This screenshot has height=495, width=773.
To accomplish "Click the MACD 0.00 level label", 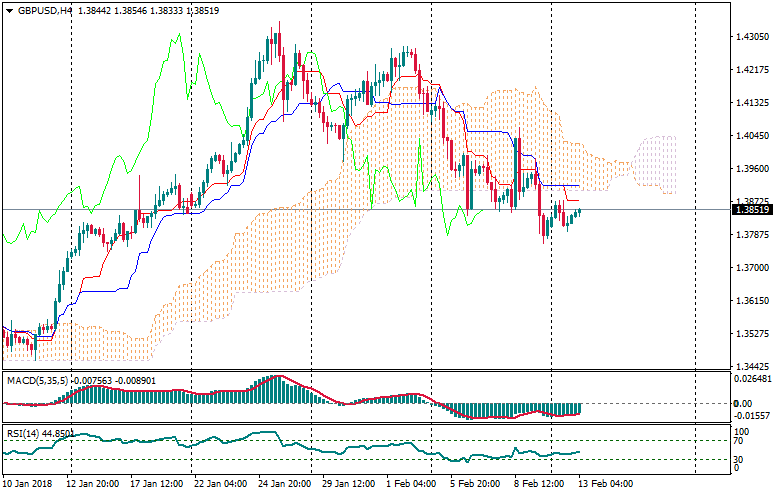I will (x=742, y=403).
